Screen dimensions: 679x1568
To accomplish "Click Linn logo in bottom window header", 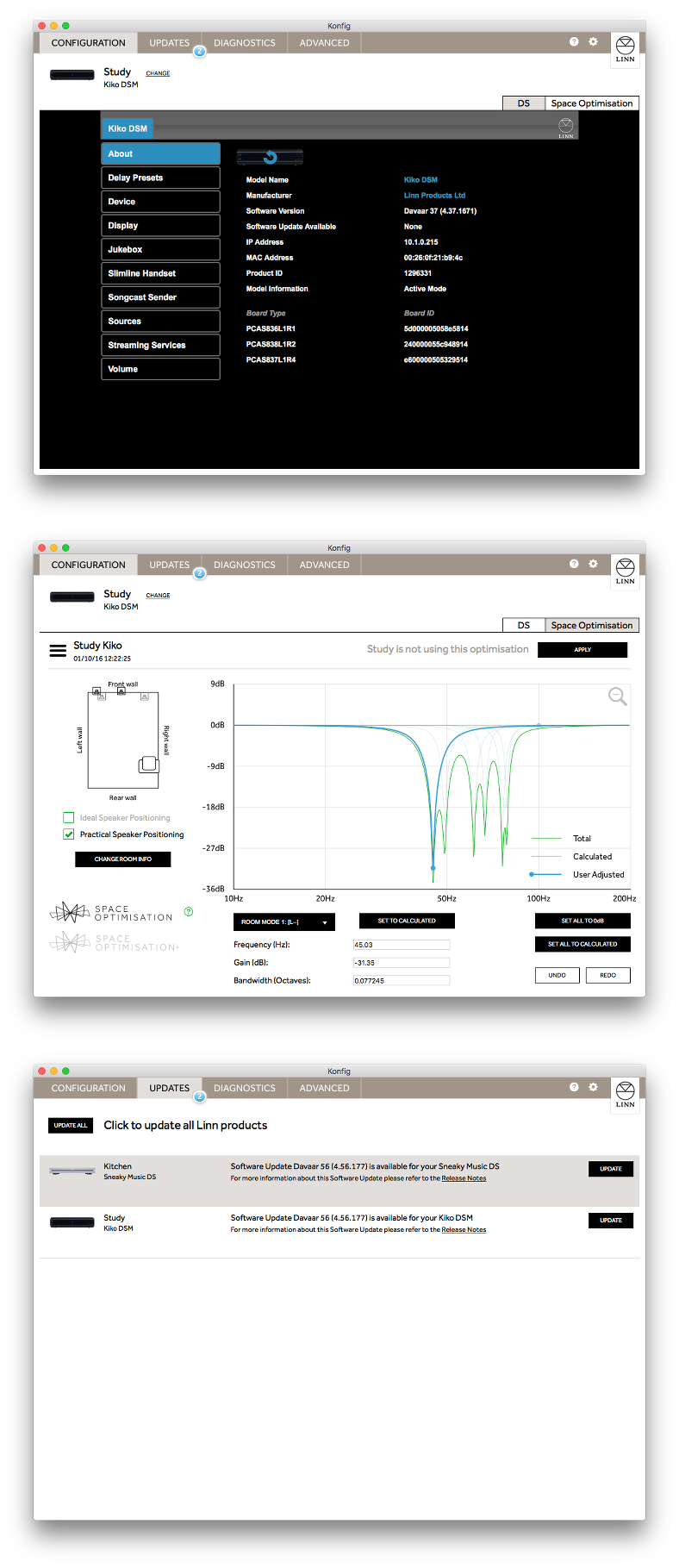I will click(x=626, y=1095).
